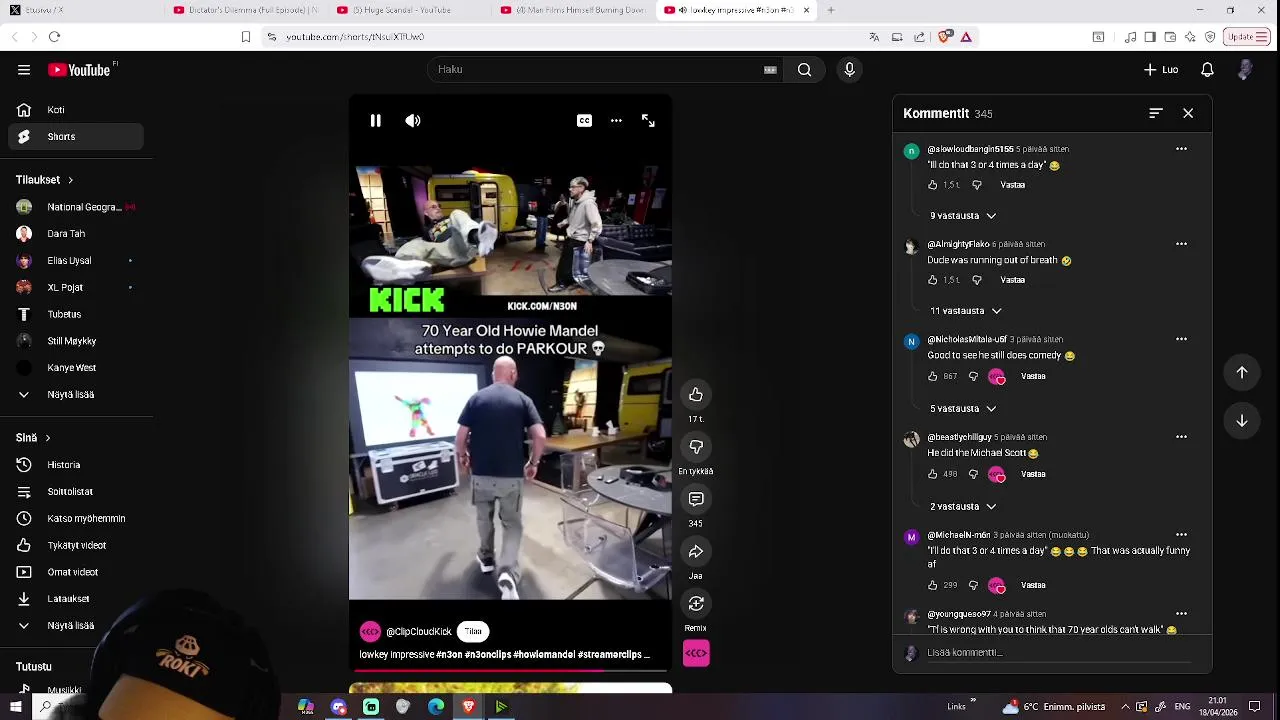The width and height of the screenshot is (1280, 720).
Task: Expand 9 vastausta replies
Action: click(963, 216)
